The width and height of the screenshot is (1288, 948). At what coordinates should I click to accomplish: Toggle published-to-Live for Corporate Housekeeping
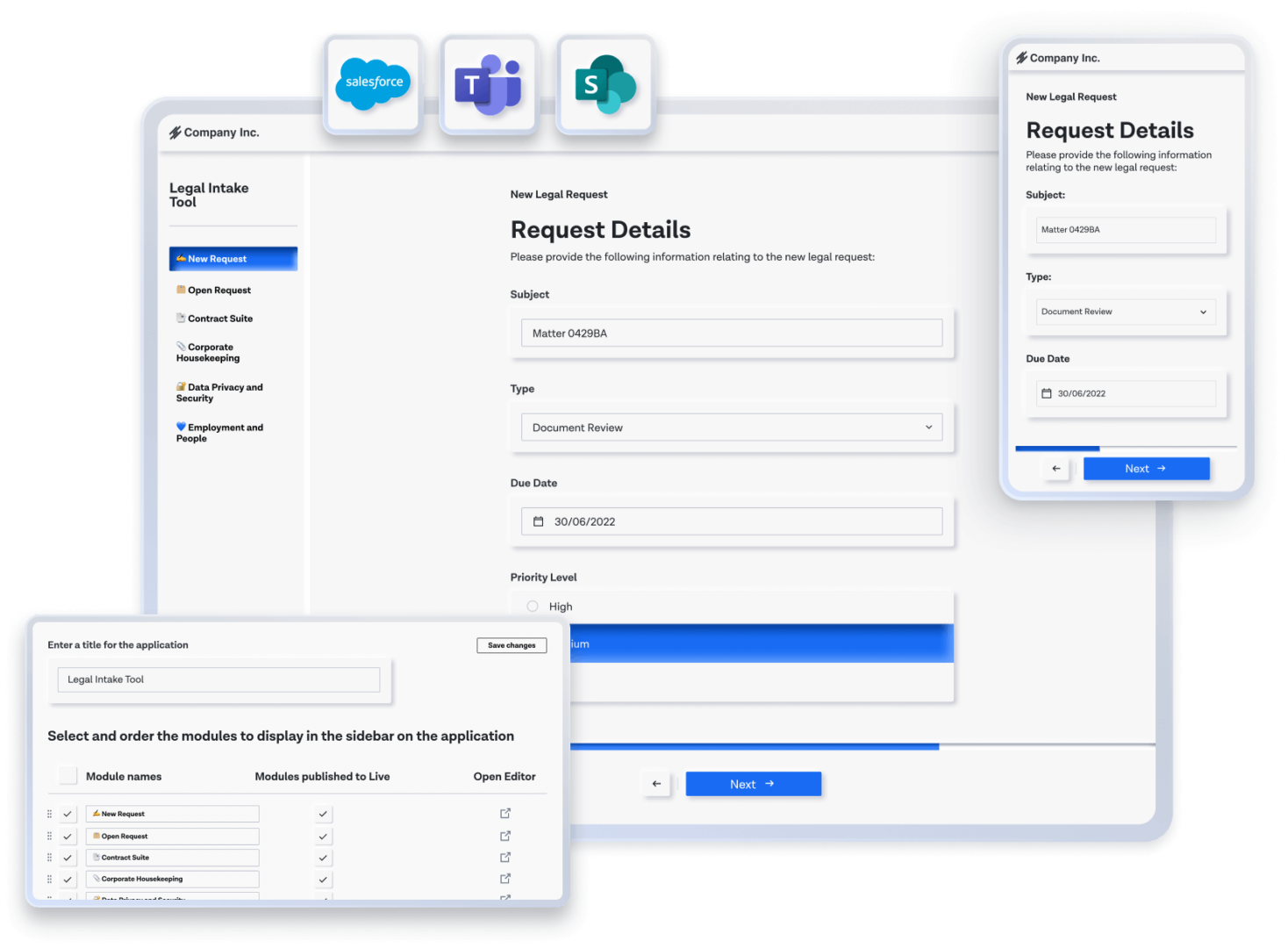point(323,879)
